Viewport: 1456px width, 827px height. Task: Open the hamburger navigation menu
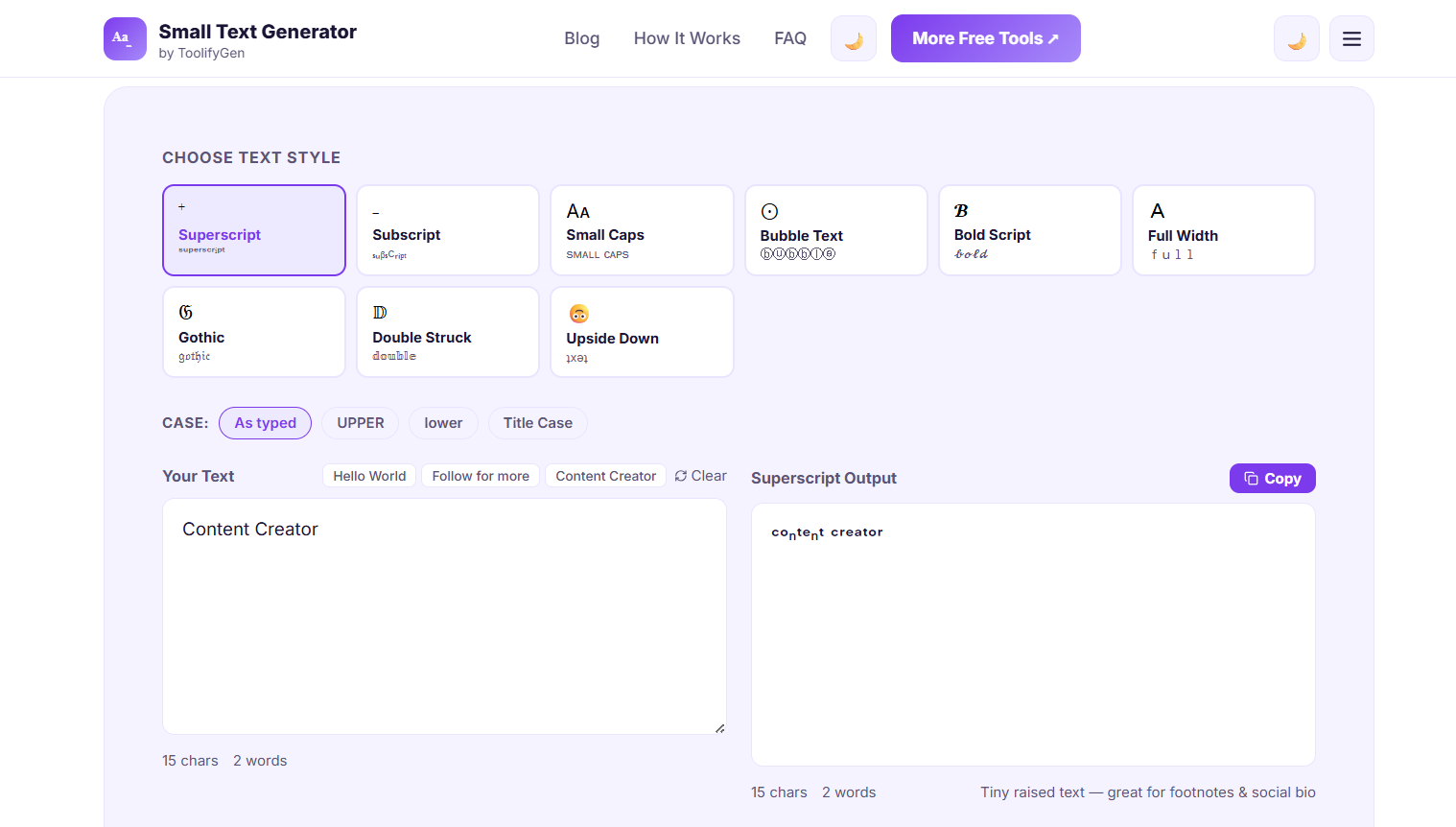click(x=1351, y=38)
